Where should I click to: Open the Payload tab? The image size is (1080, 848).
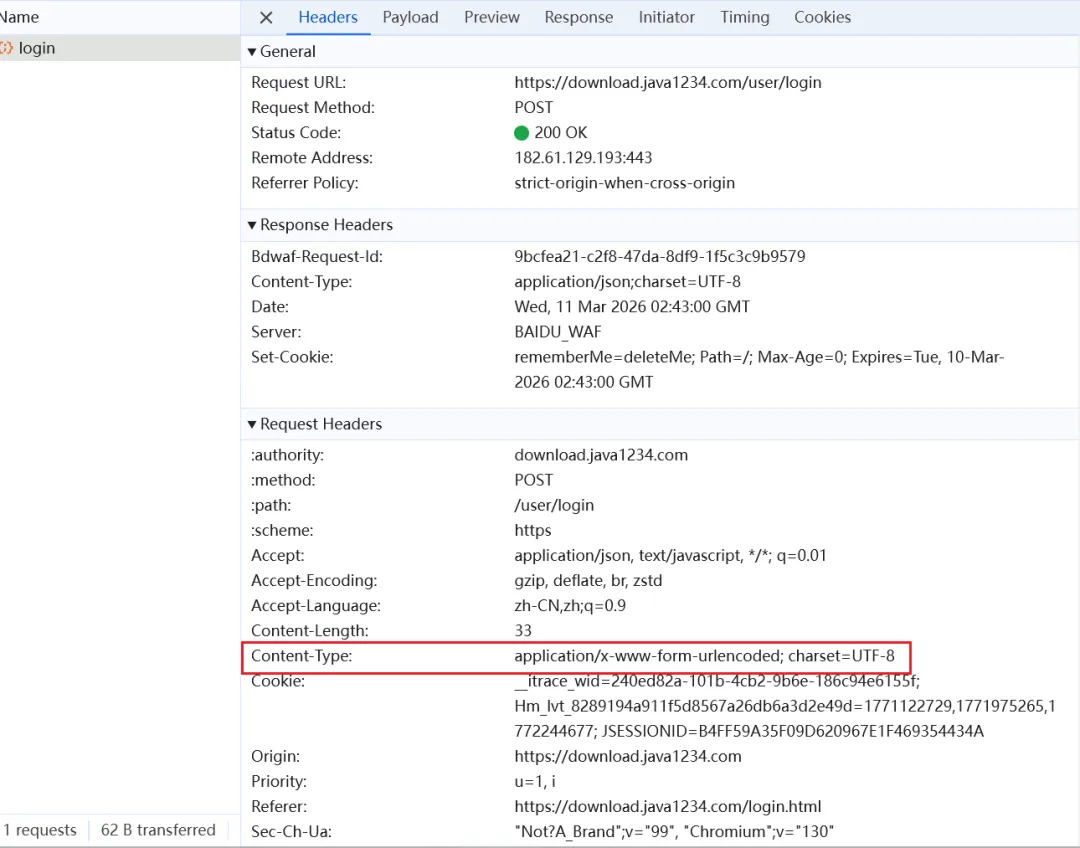point(411,17)
